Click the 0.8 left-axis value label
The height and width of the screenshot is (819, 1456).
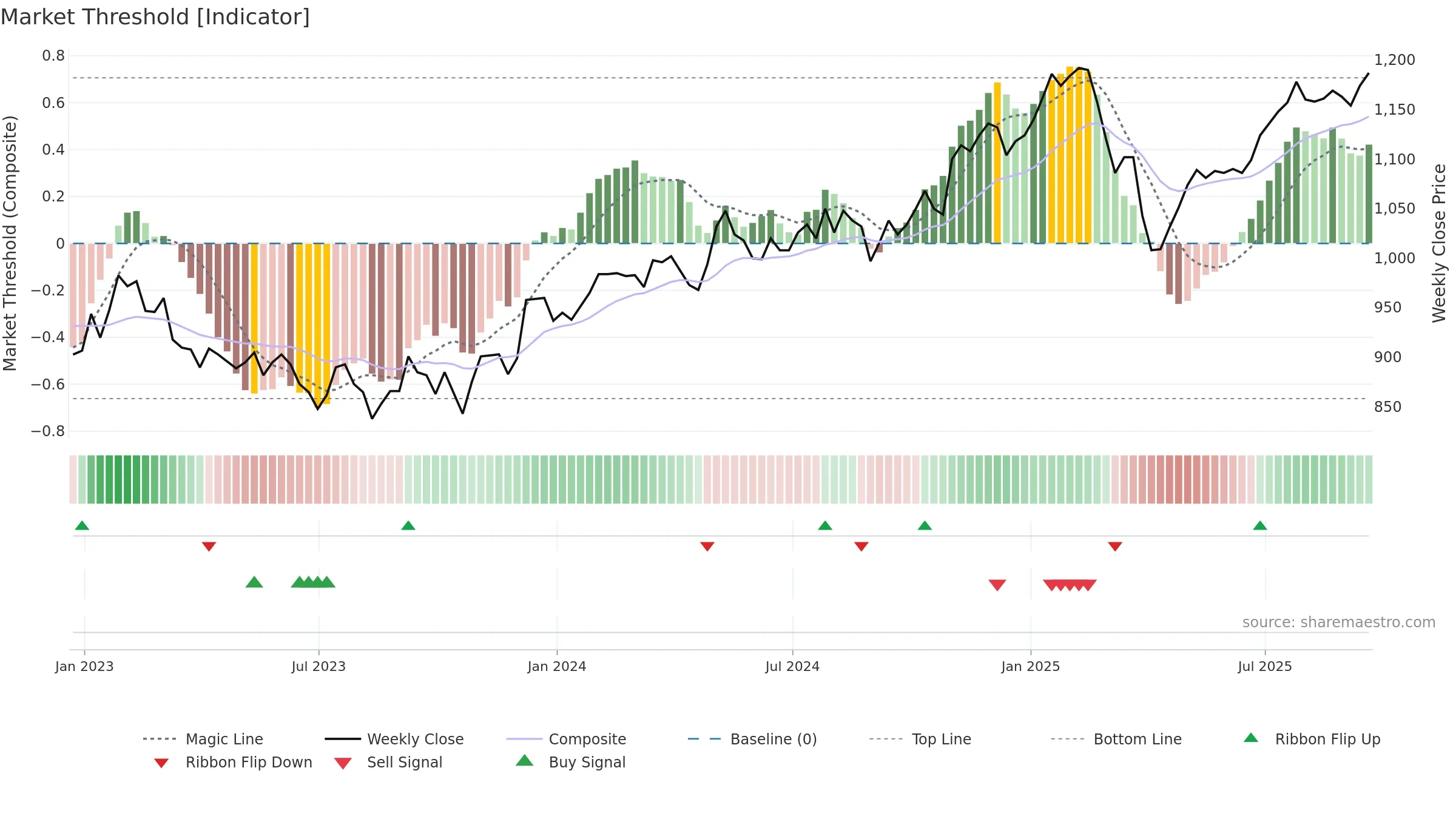coord(53,56)
